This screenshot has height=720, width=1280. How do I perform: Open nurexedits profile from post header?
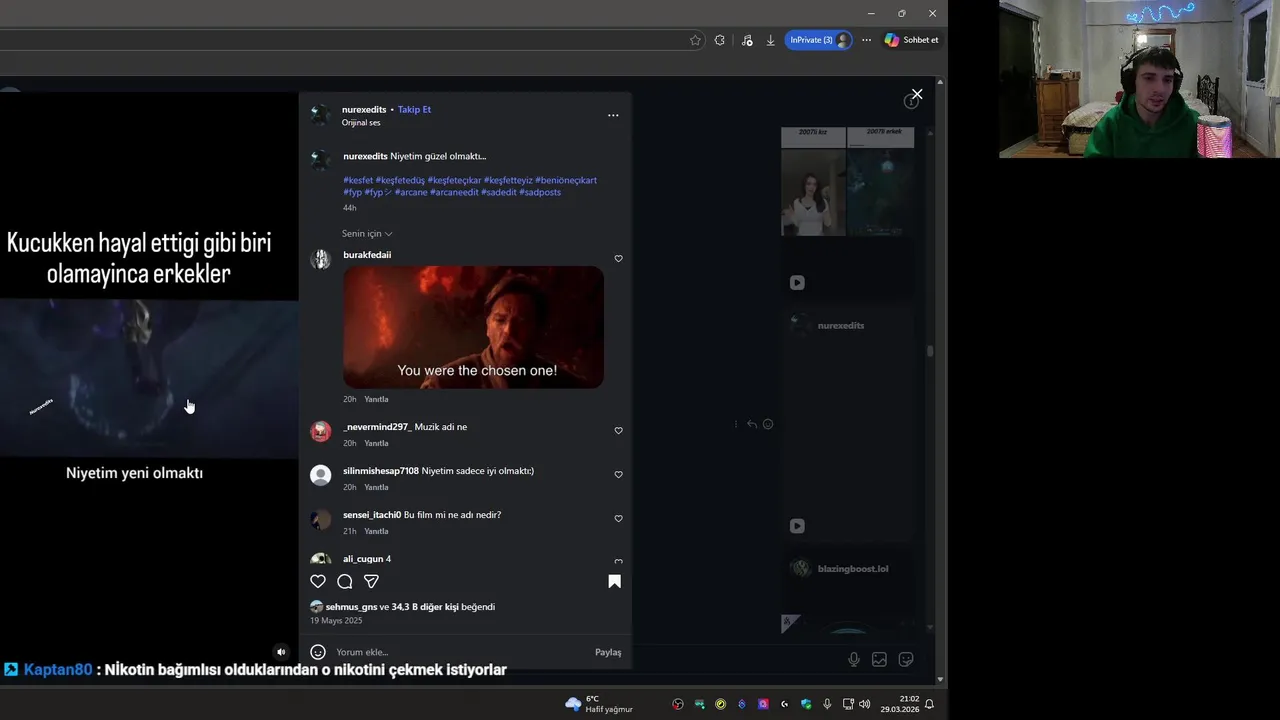tap(364, 109)
